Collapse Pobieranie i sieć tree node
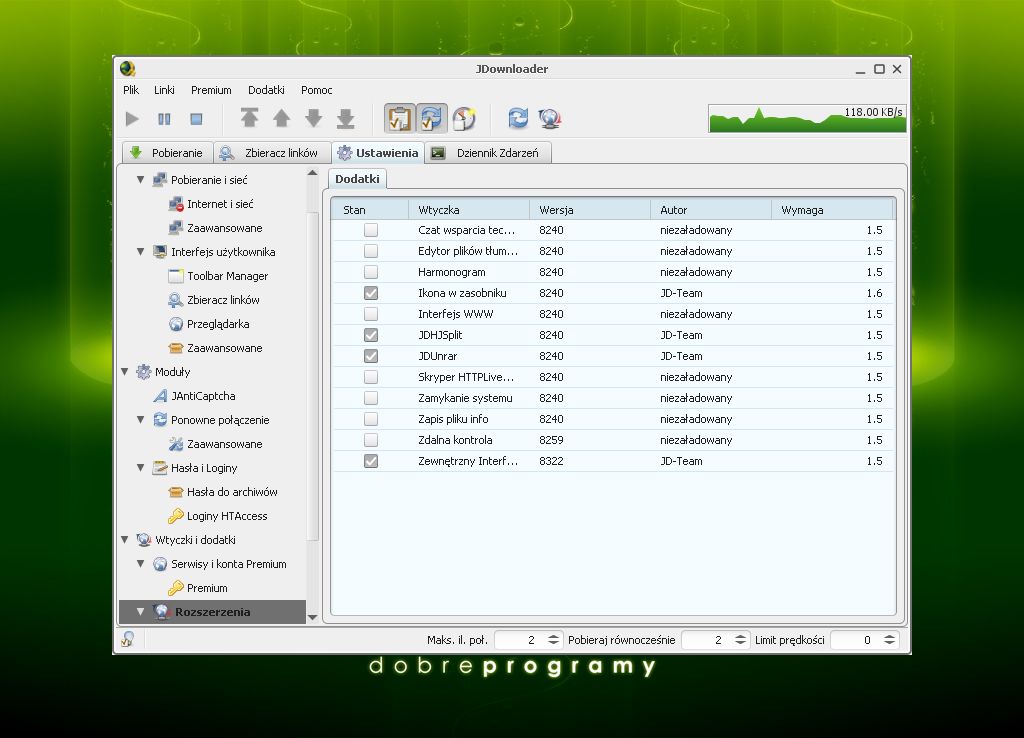Screen dimensions: 1024x738 pos(140,180)
